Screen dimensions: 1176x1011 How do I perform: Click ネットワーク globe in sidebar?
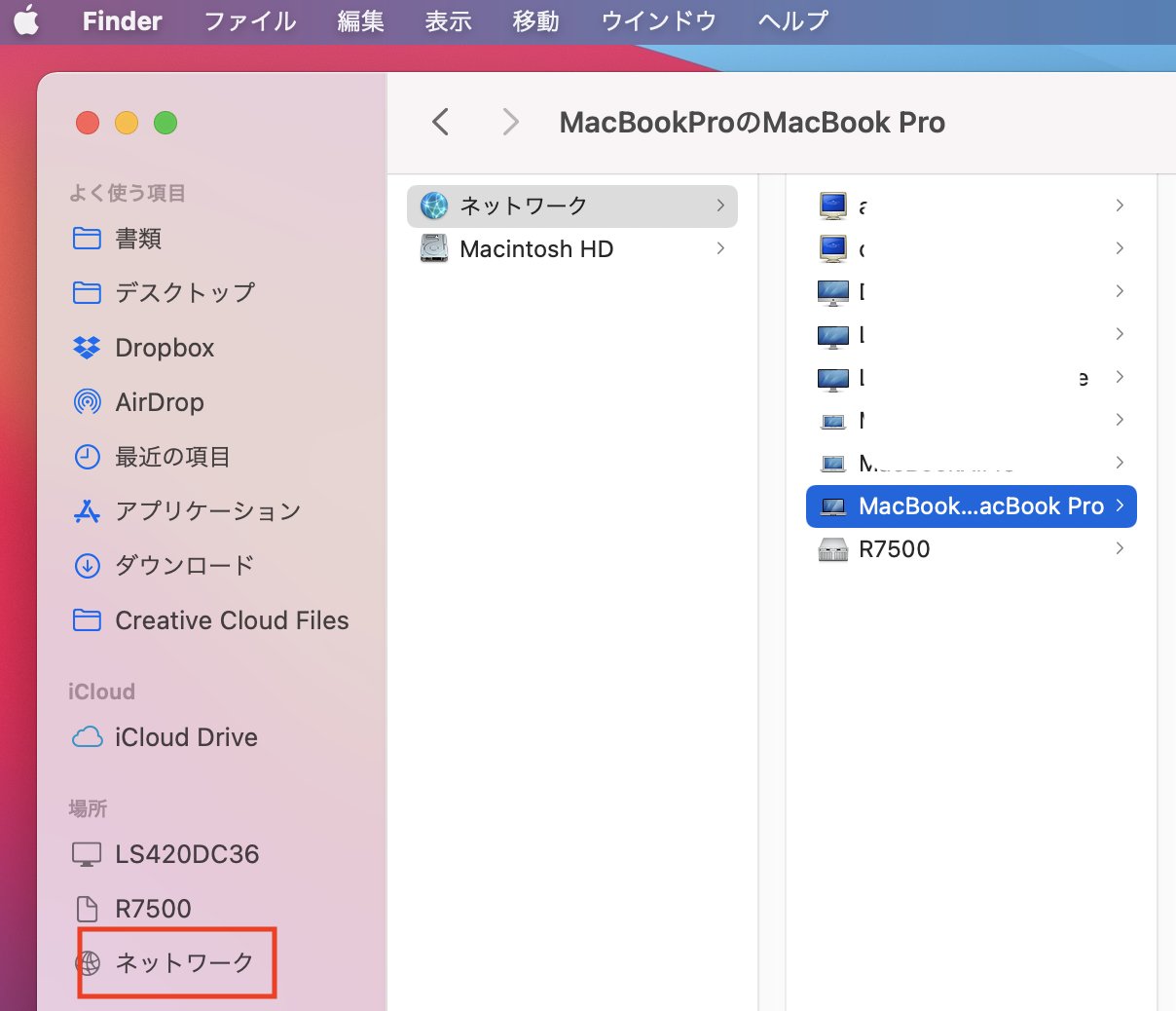click(x=89, y=963)
